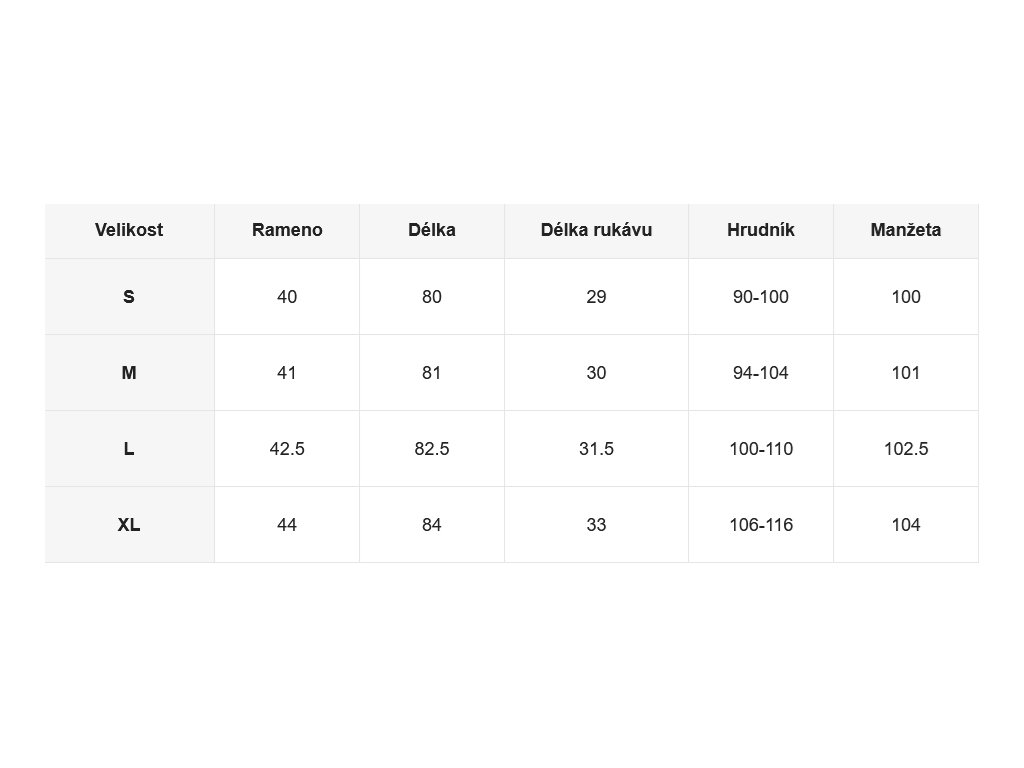Click the 90-100 chest value cell
This screenshot has width=1024, height=768.
pyautogui.click(x=761, y=296)
